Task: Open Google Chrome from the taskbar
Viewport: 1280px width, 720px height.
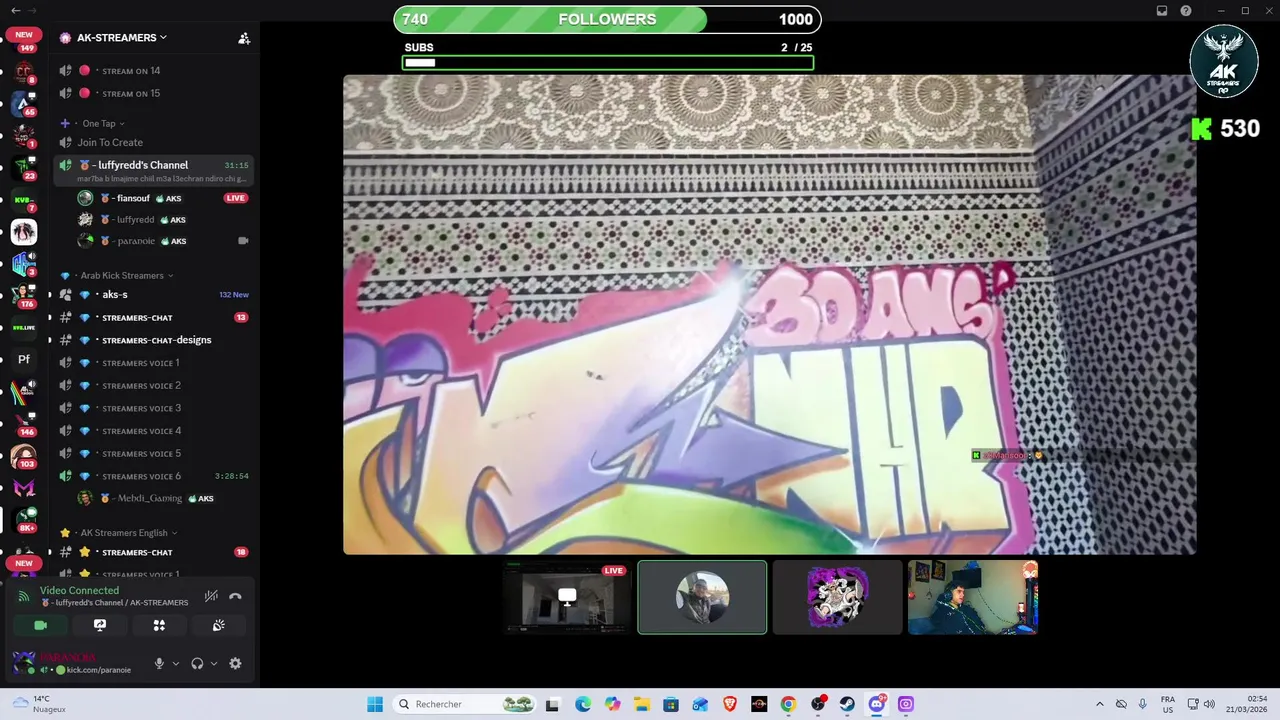Action: (788, 704)
